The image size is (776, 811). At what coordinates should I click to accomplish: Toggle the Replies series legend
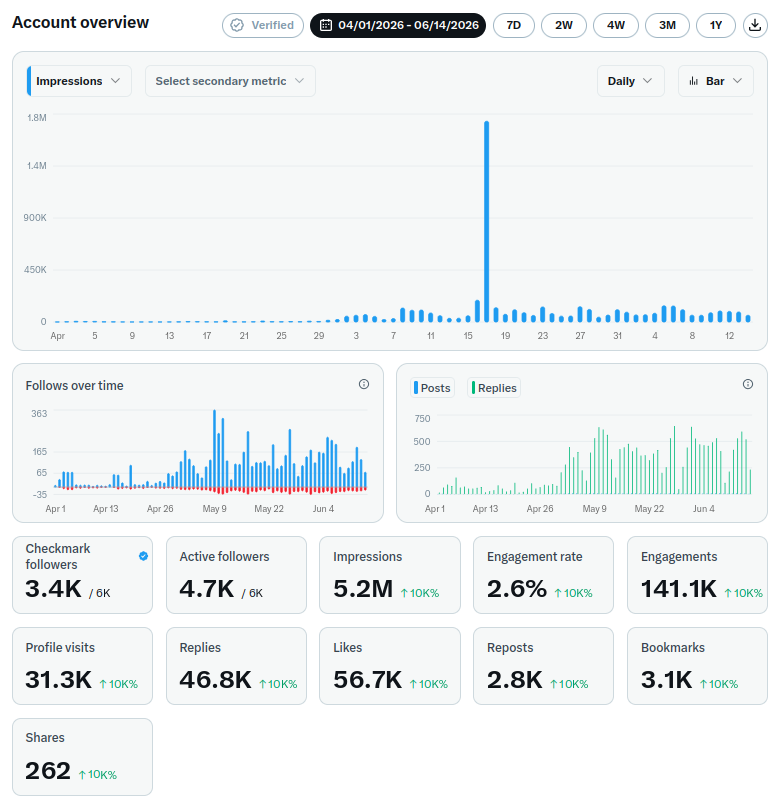pos(494,388)
